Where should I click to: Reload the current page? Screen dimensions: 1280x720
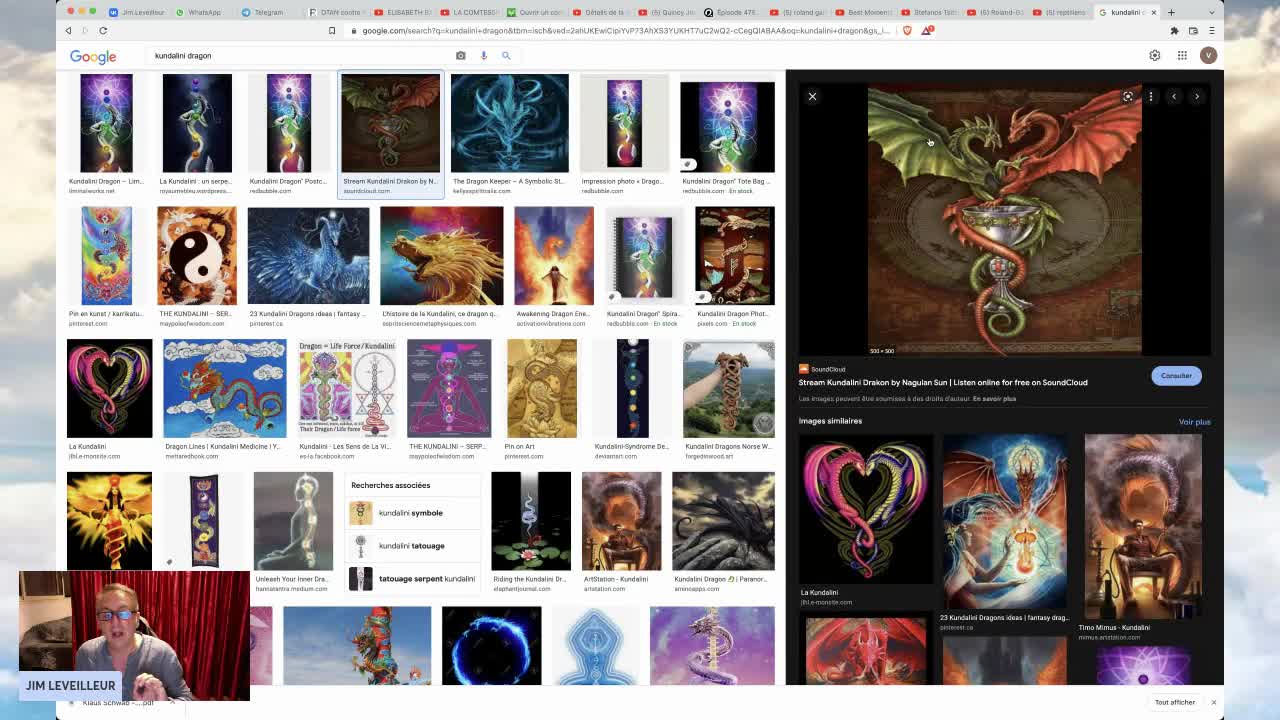[x=103, y=31]
